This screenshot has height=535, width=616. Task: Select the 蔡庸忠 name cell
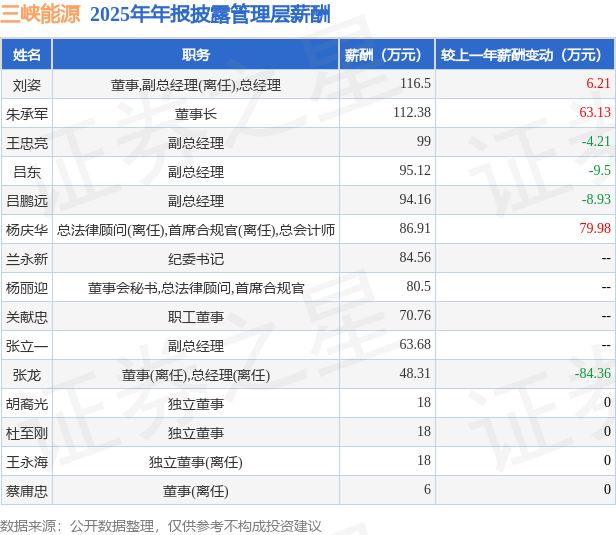click(x=27, y=491)
